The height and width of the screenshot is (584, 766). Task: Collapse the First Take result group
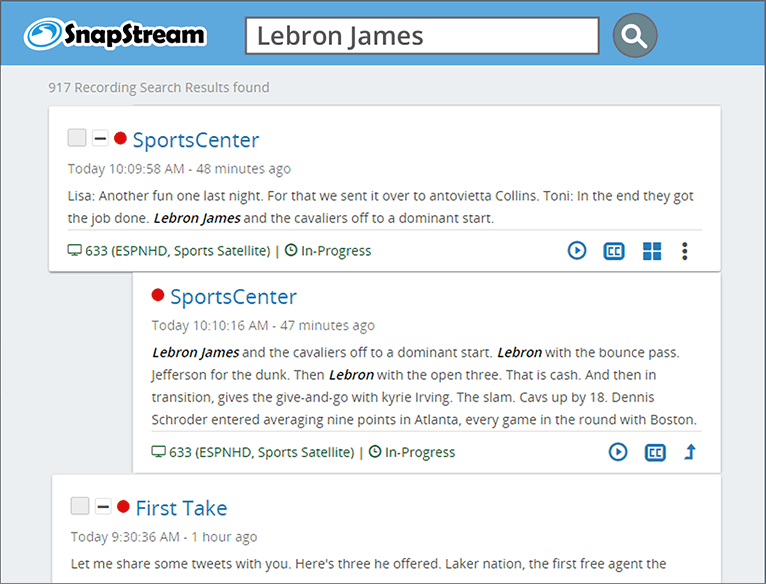click(103, 506)
